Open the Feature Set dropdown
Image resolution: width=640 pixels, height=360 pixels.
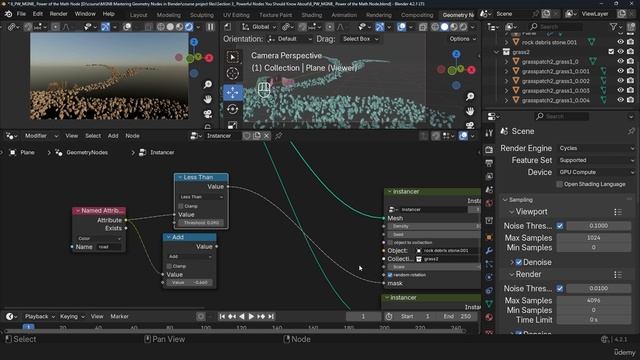click(x=596, y=160)
